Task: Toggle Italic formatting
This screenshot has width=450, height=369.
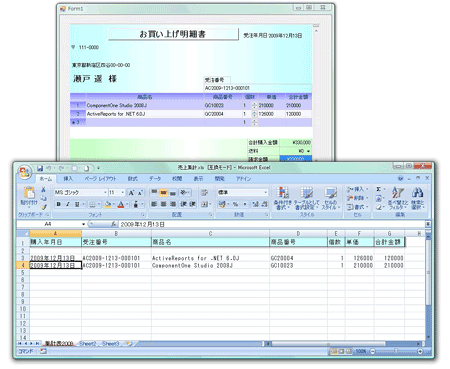Action: (68, 204)
